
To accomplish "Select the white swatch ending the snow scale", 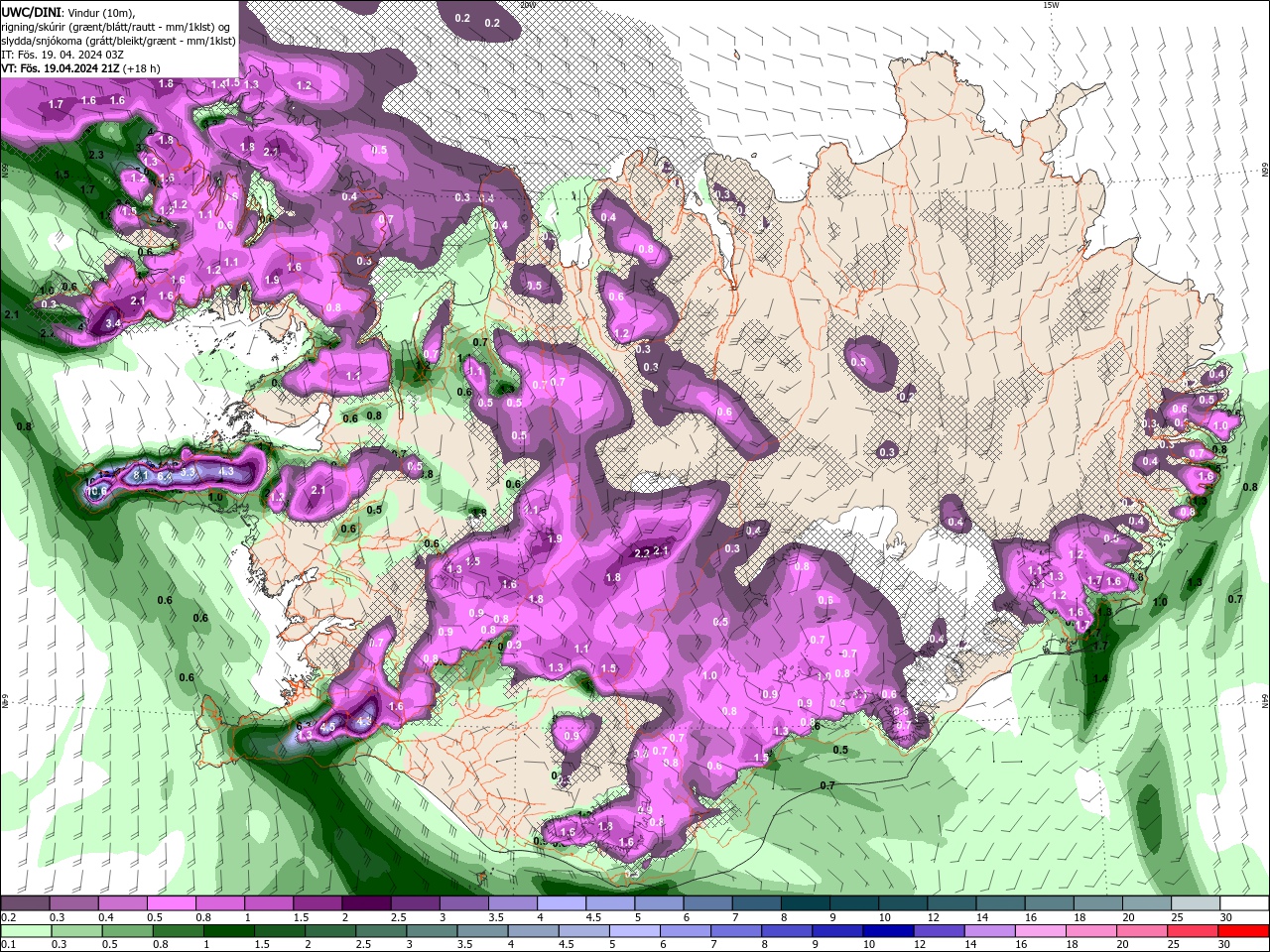I will [1244, 903].
